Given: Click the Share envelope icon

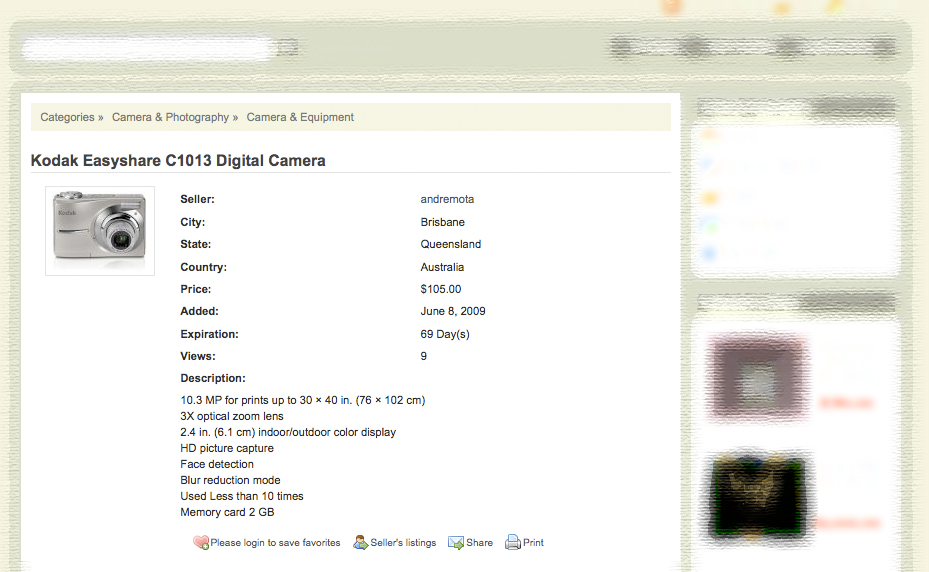Looking at the screenshot, I should coord(456,542).
